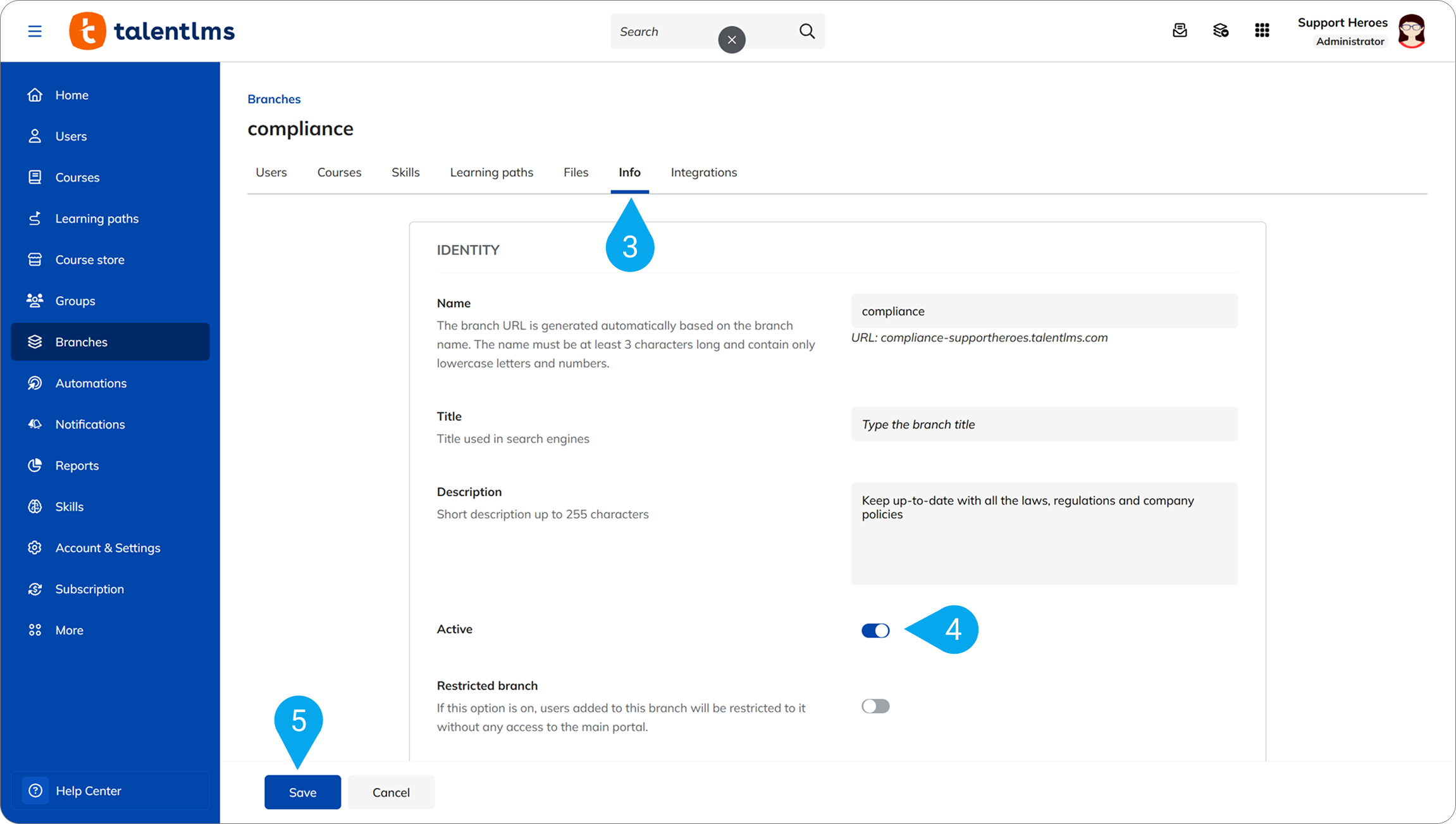
Task: Click the Courses icon in sidebar
Action: (x=35, y=177)
